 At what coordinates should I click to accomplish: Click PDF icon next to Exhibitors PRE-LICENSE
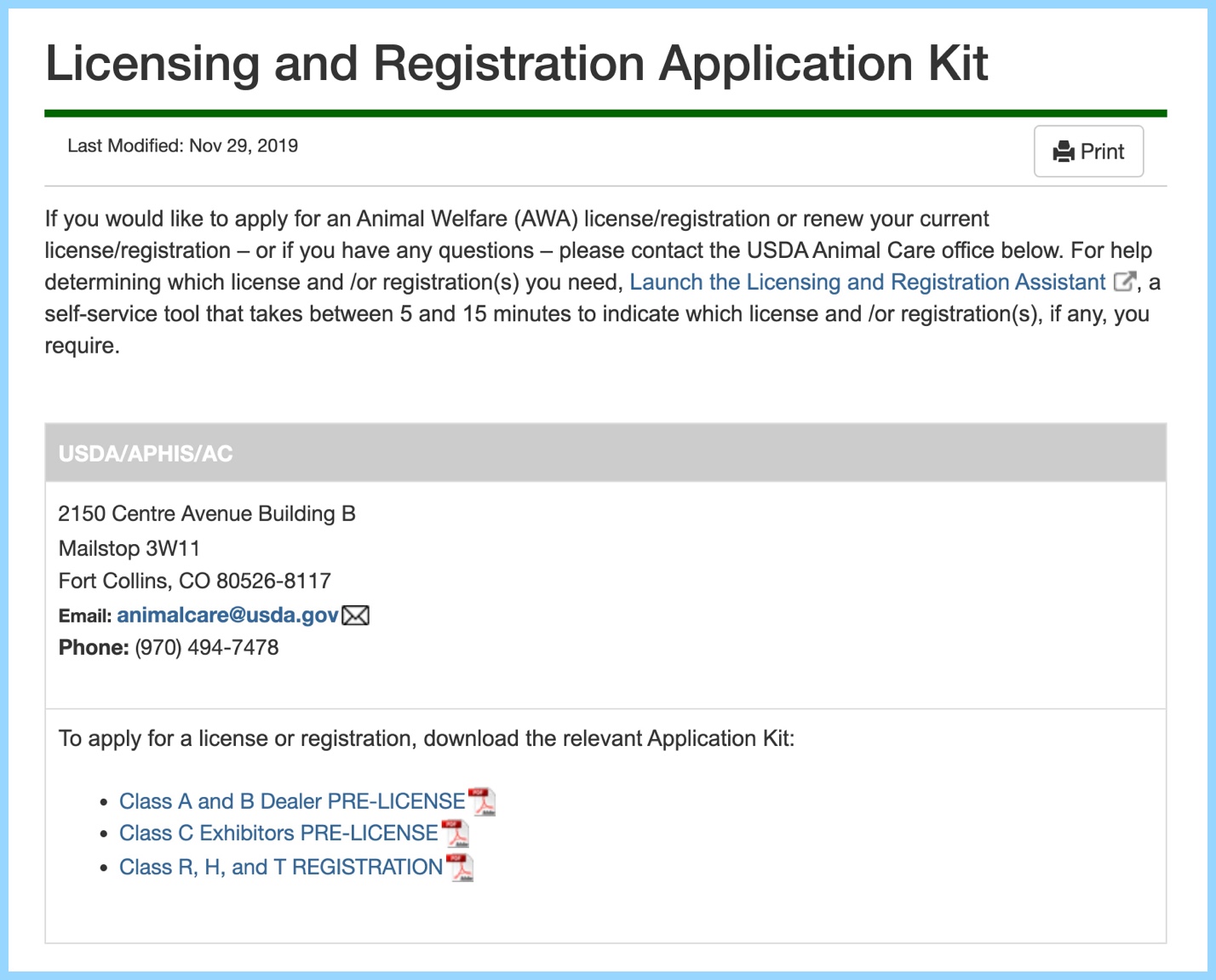pyautogui.click(x=456, y=834)
